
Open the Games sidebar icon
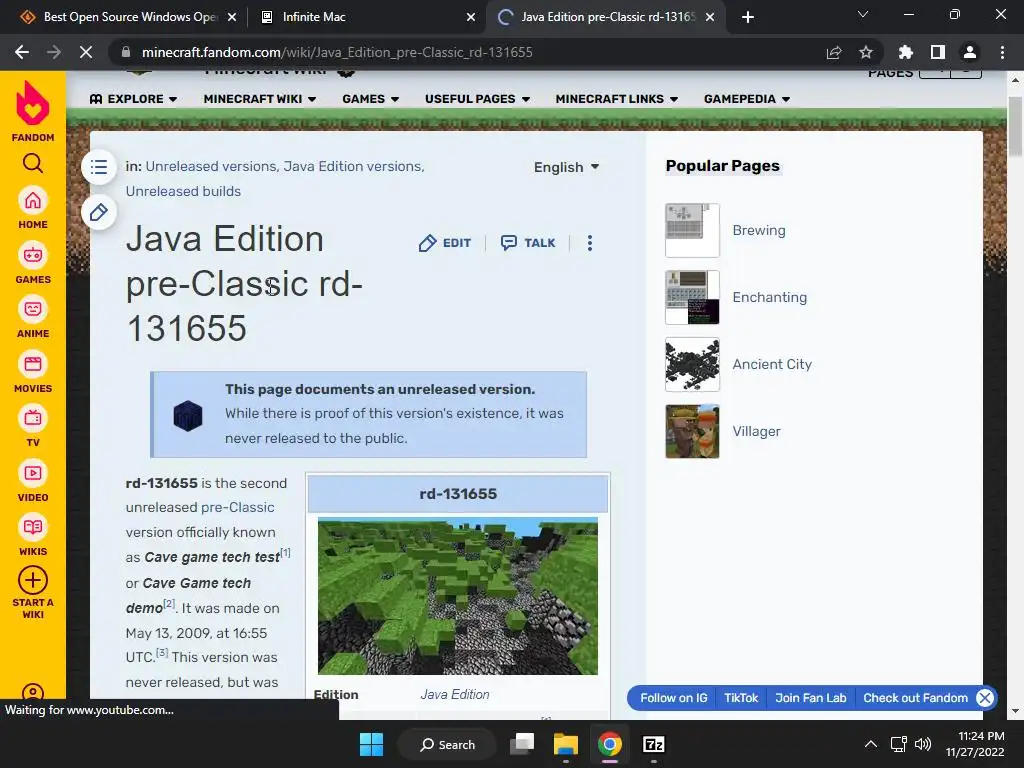point(33,255)
